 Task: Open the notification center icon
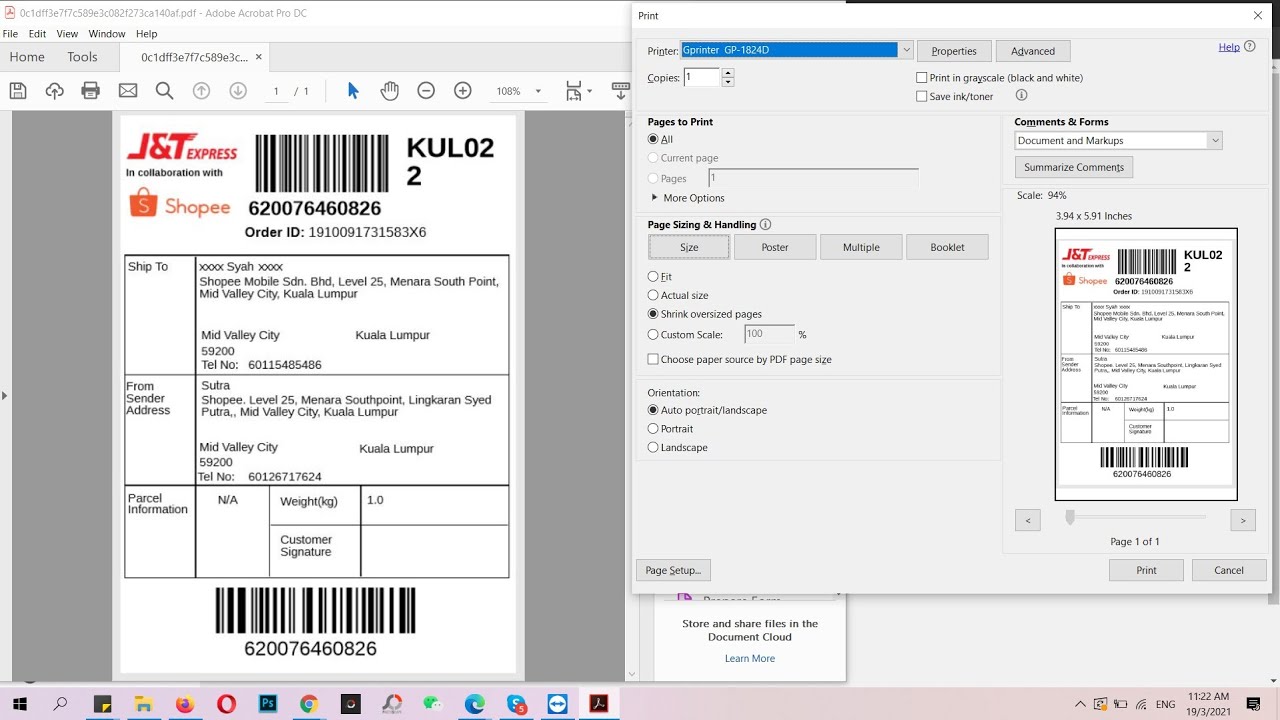pyautogui.click(x=1253, y=704)
